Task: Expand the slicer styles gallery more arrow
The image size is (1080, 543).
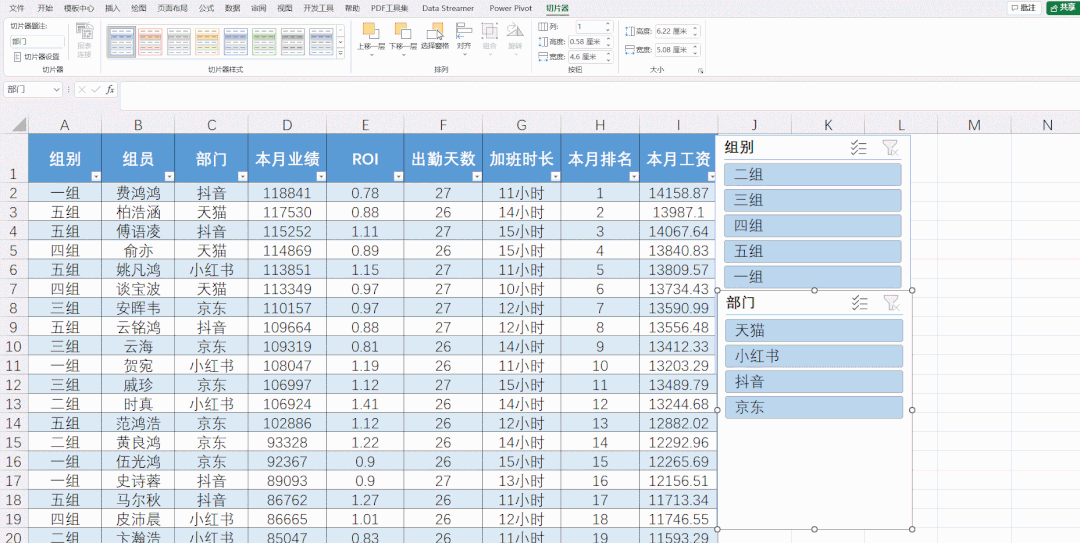Action: [x=340, y=53]
